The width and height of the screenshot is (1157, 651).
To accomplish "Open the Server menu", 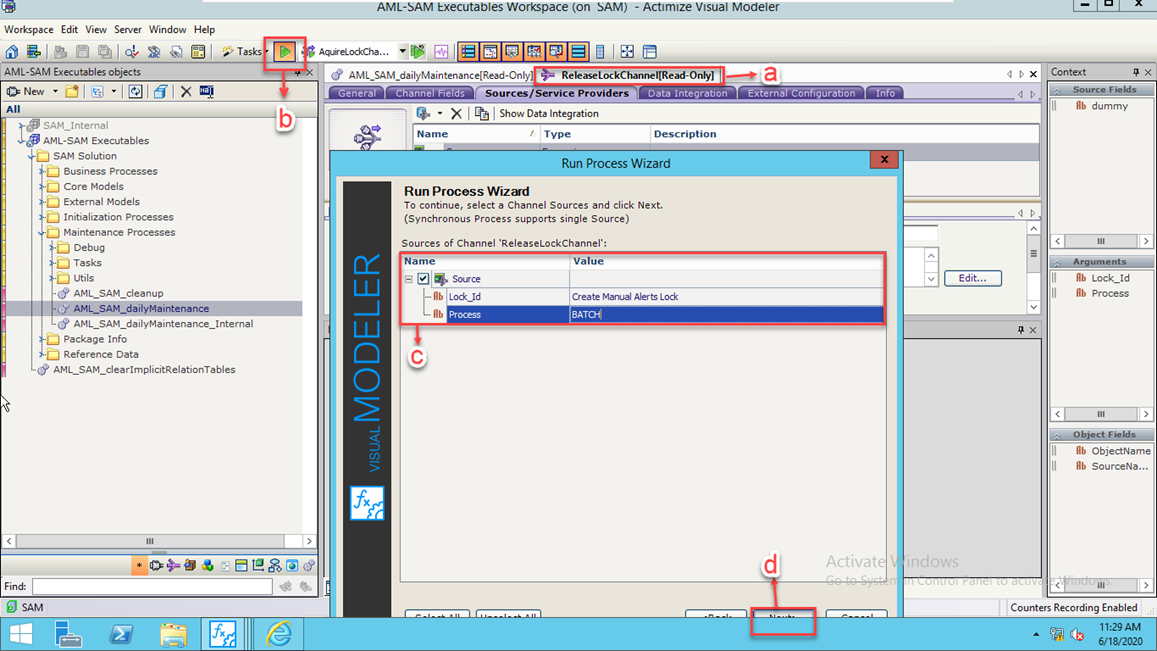I will coord(128,30).
